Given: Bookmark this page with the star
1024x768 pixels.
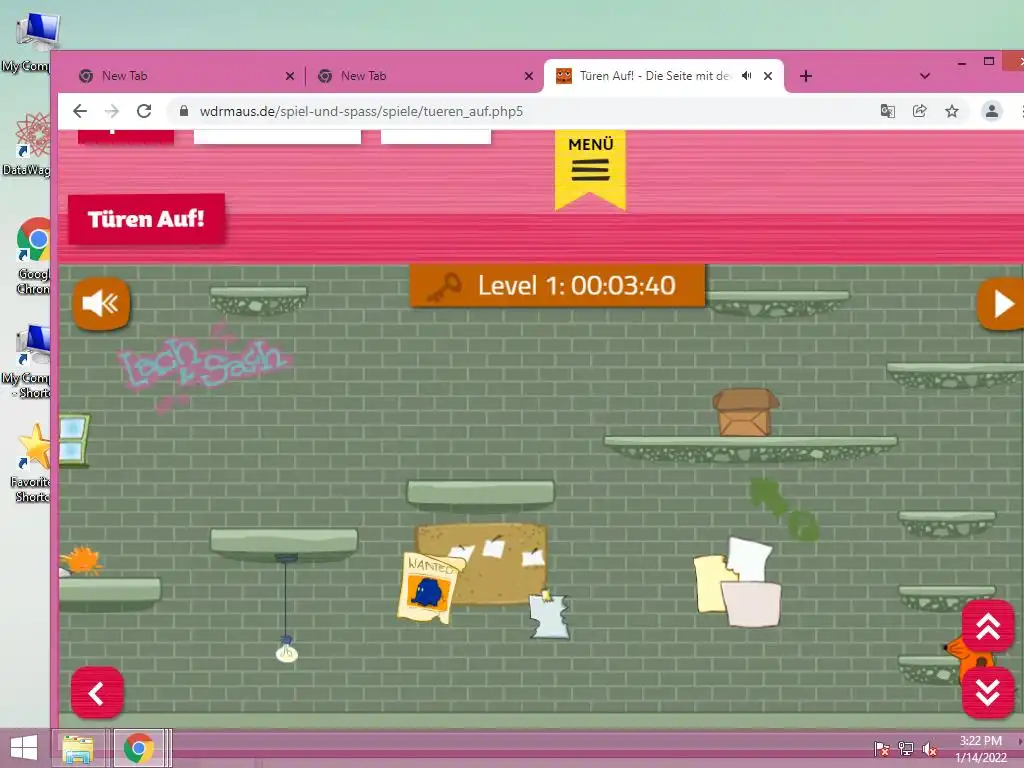Looking at the screenshot, I should (x=952, y=111).
